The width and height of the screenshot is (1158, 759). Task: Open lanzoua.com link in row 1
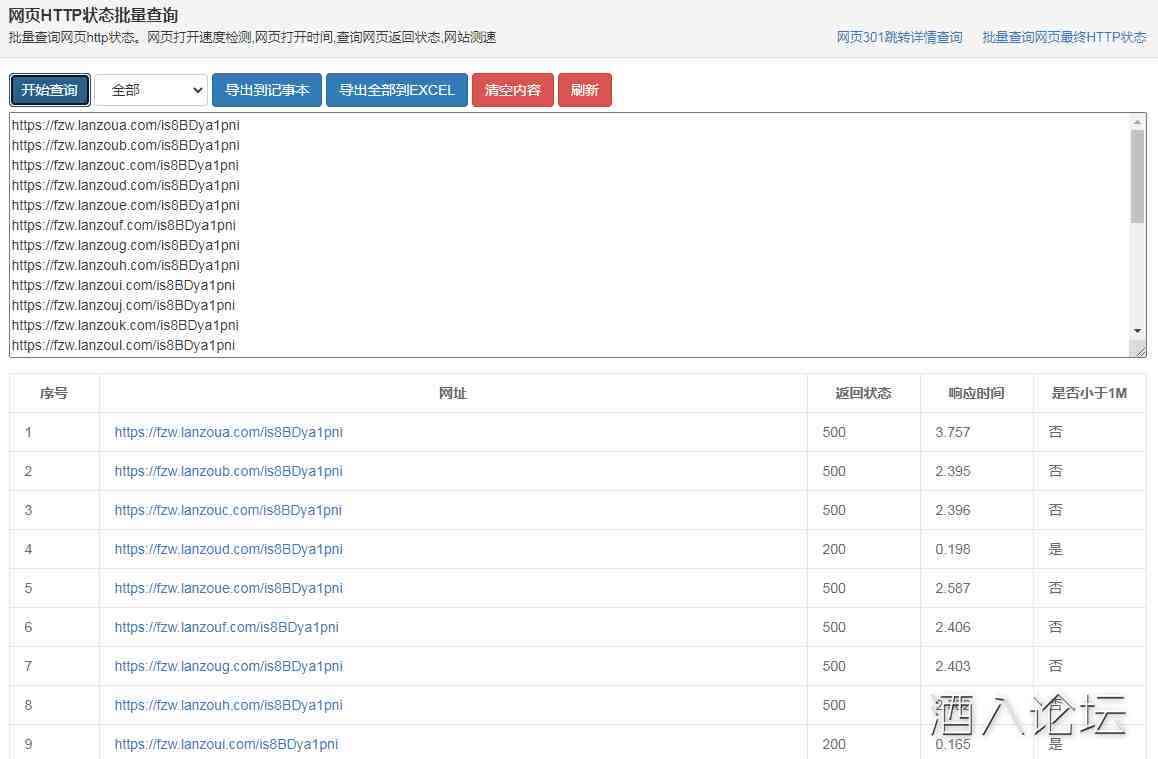tap(228, 432)
